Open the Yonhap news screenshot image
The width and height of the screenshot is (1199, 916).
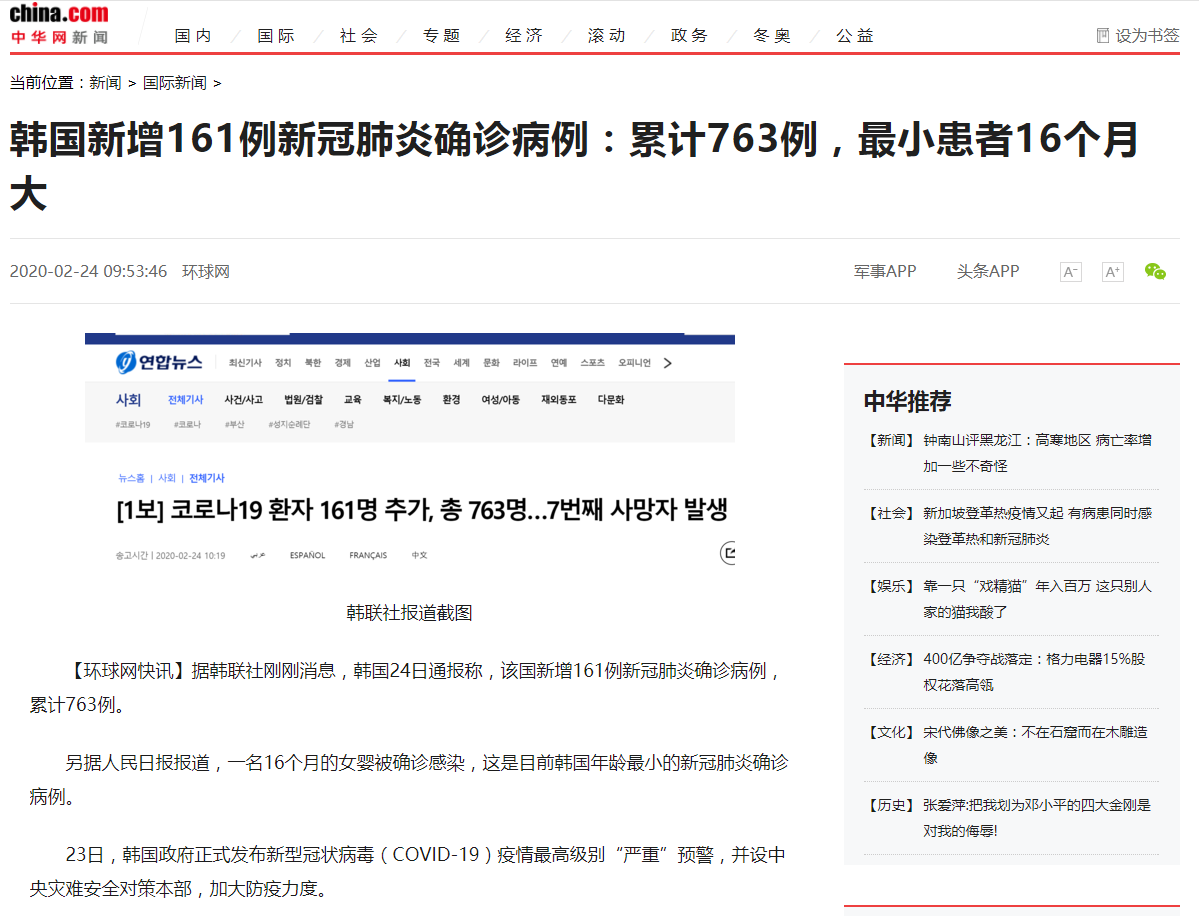click(409, 450)
